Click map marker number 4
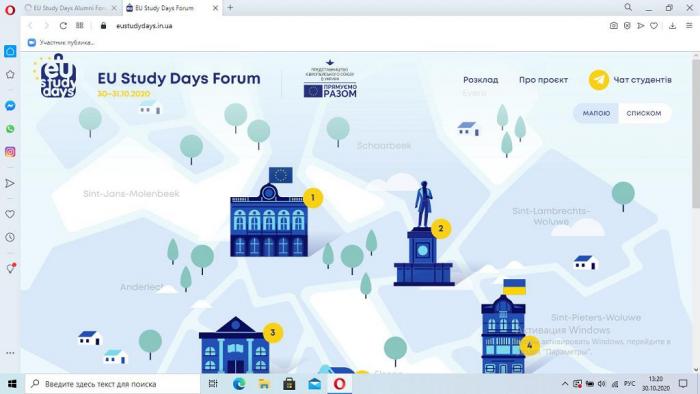 529,345
